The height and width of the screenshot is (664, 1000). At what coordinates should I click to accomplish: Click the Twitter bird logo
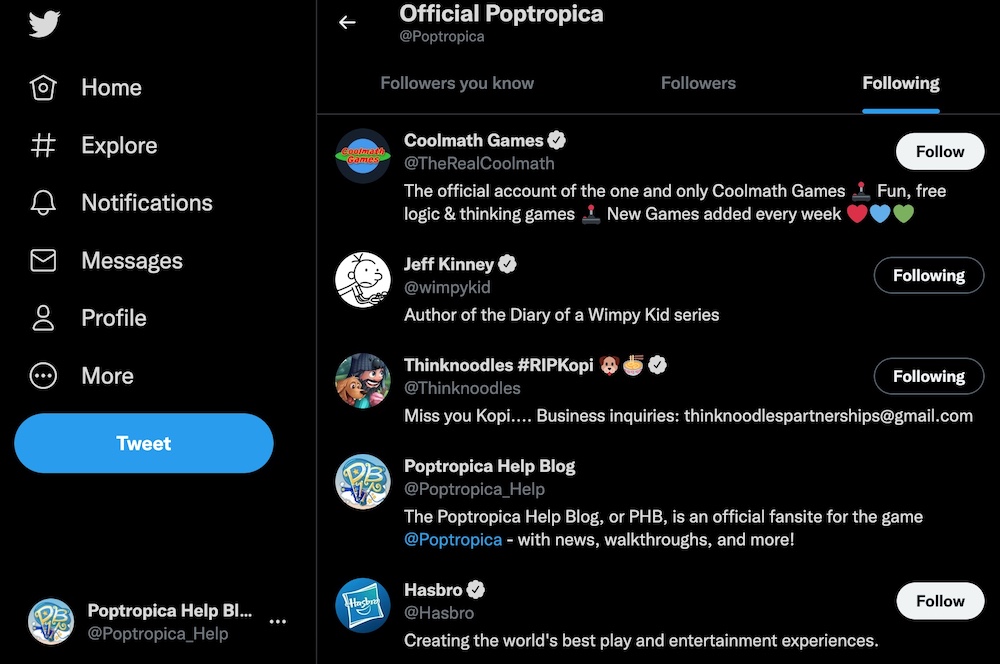click(45, 24)
